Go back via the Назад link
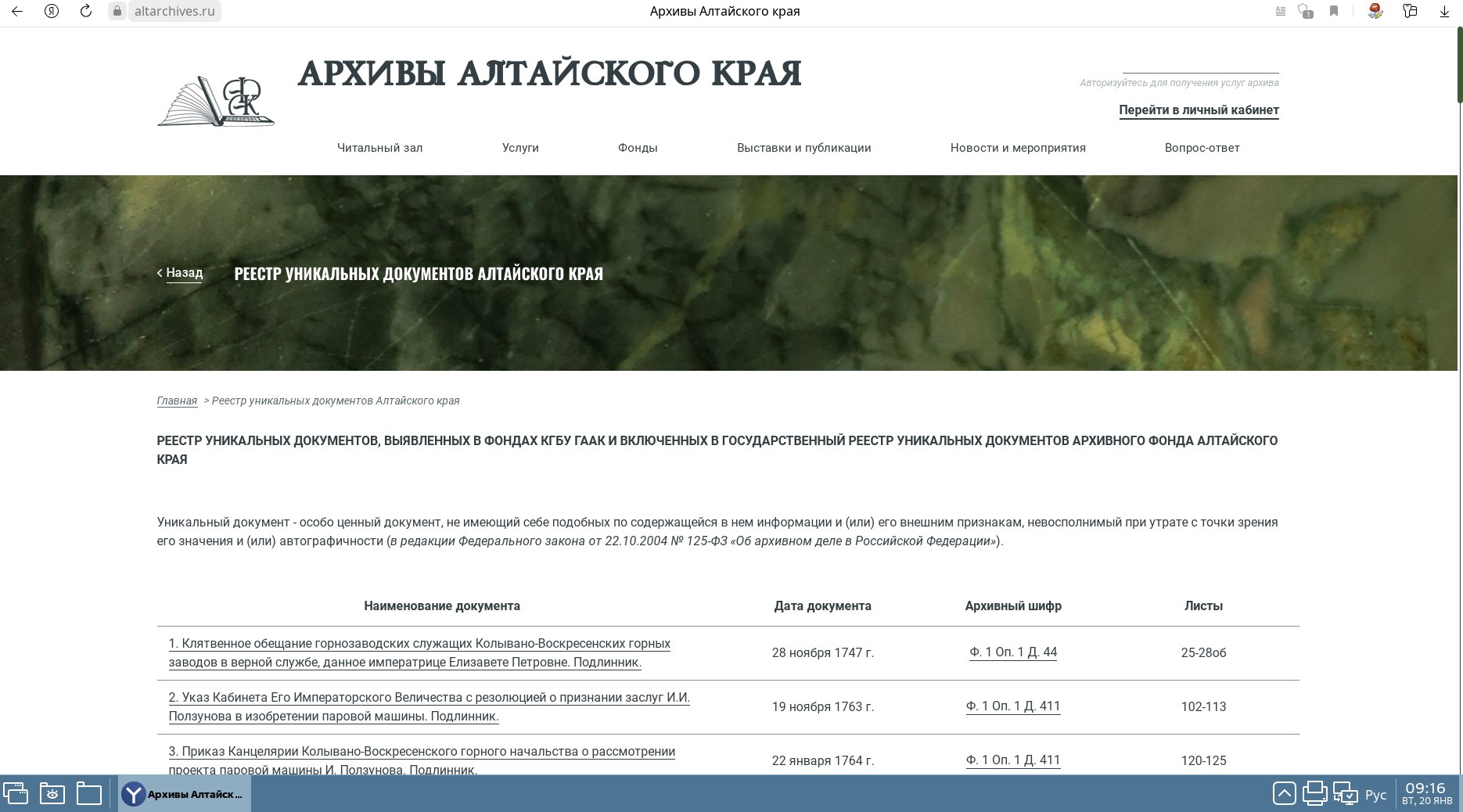The image size is (1463, 812). tap(184, 273)
